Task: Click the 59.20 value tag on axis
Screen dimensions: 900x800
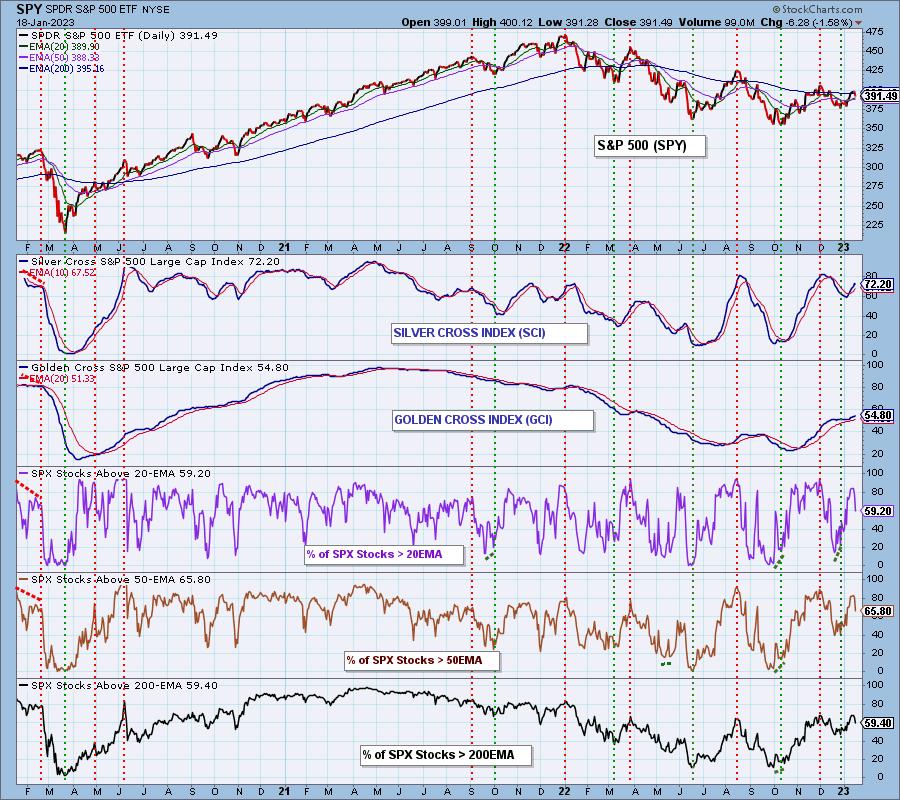Action: (x=879, y=511)
